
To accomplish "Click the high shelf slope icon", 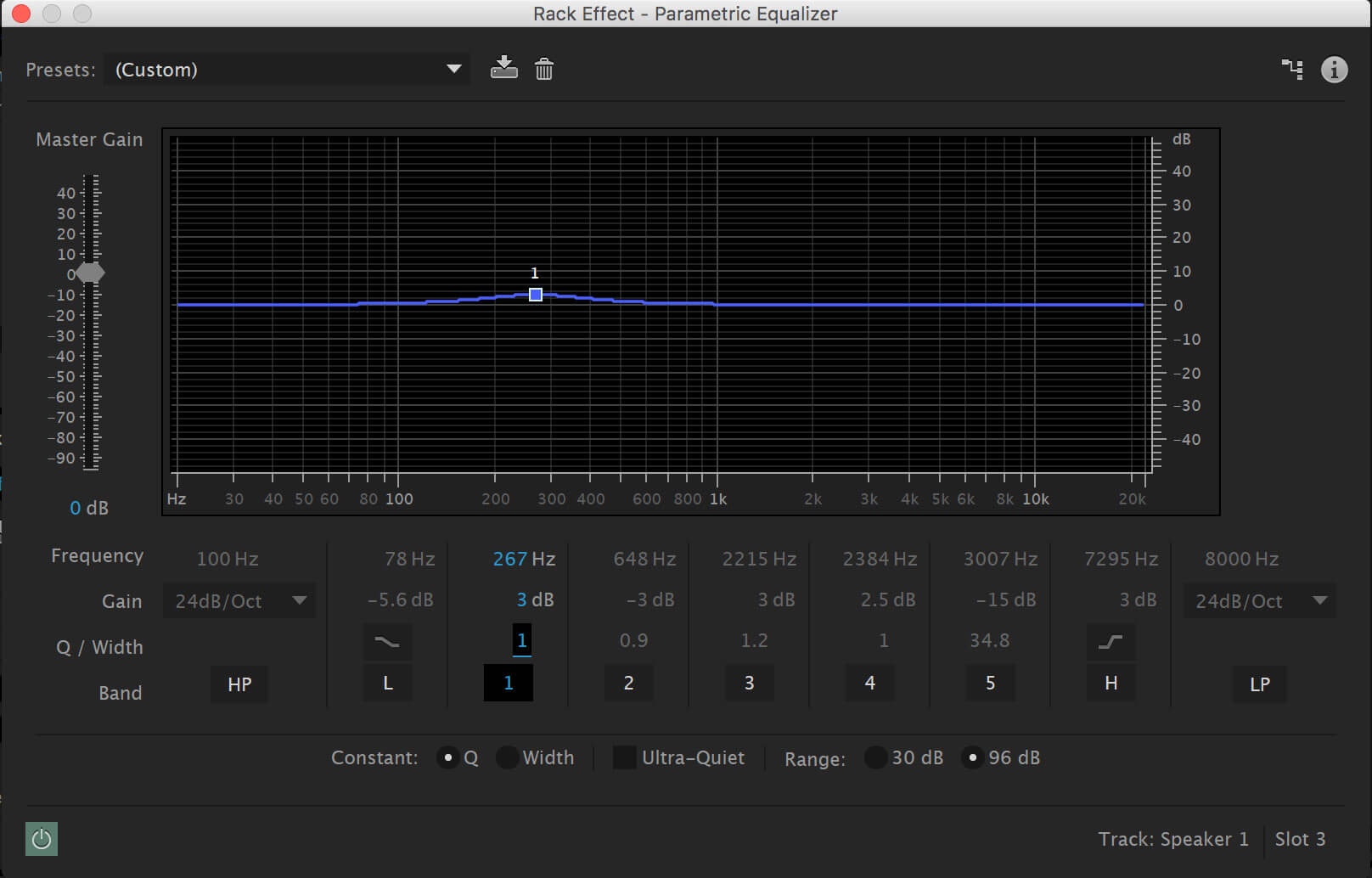I will pyautogui.click(x=1111, y=642).
